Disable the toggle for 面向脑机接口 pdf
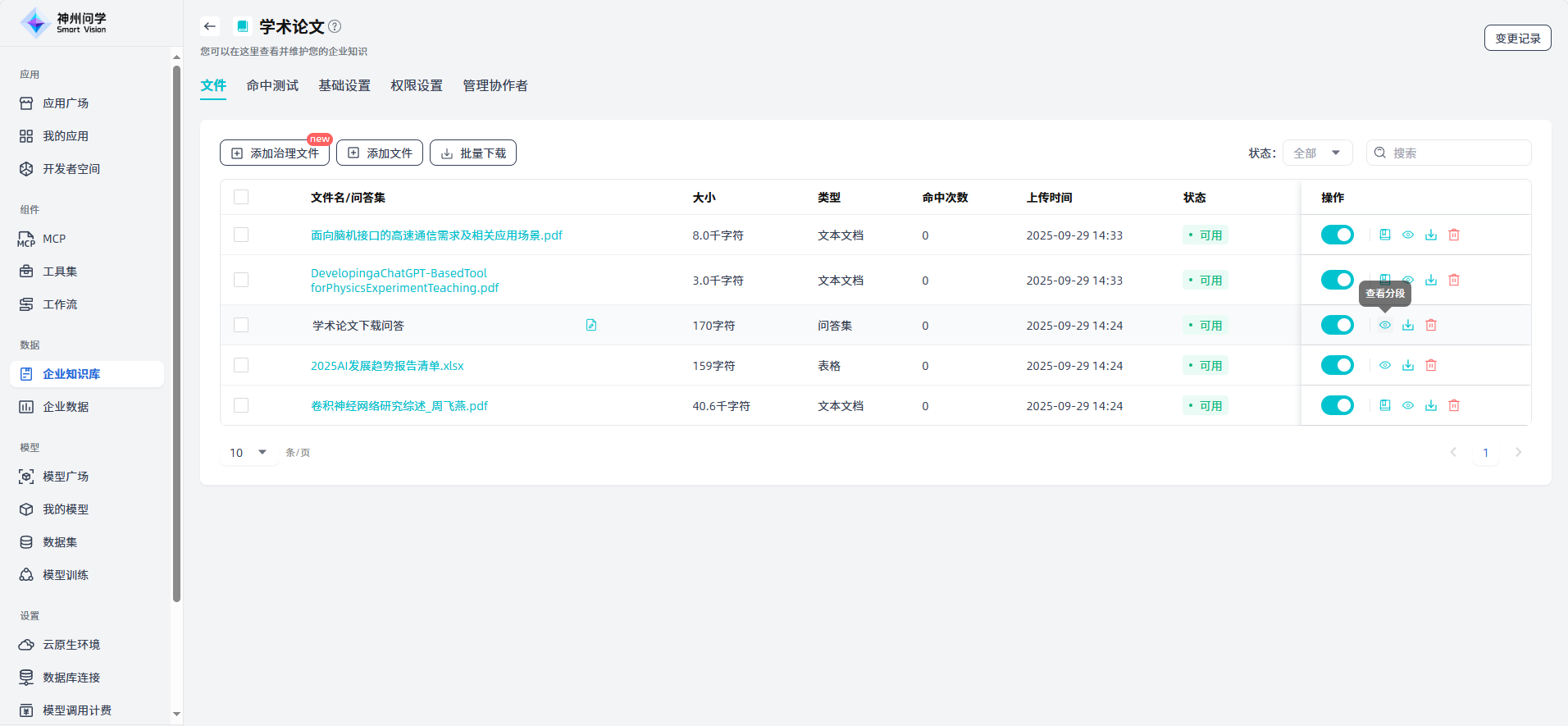Screen dimensions: 1568x726 (x=1337, y=235)
